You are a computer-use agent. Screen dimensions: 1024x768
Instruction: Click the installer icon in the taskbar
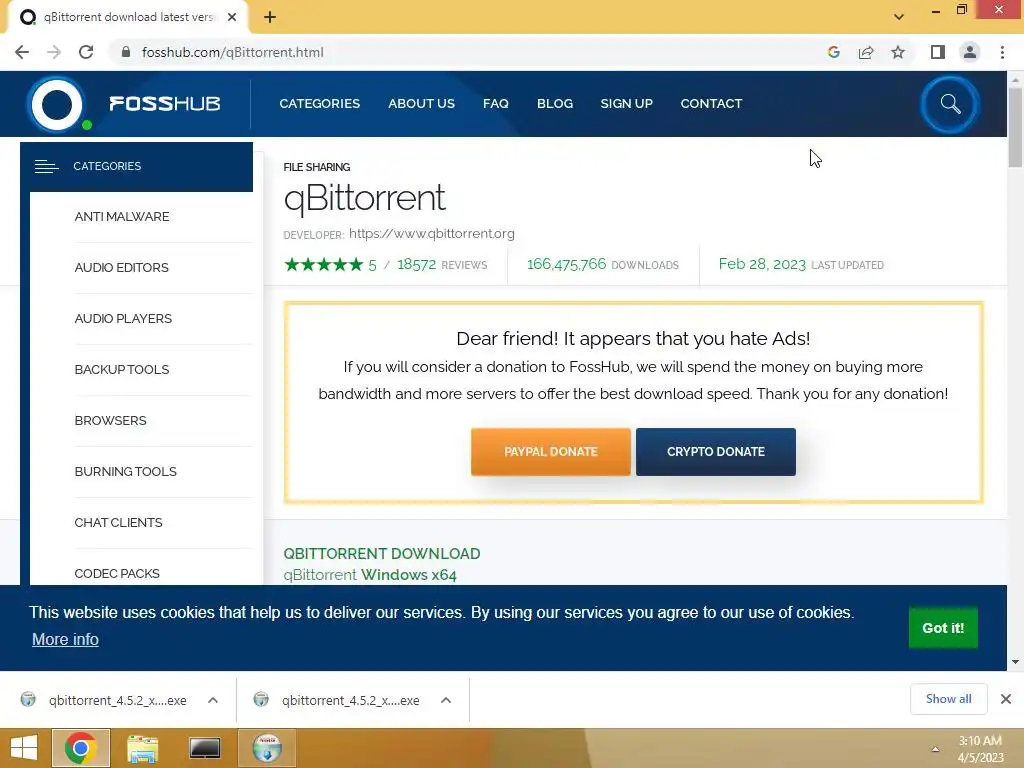(267, 748)
